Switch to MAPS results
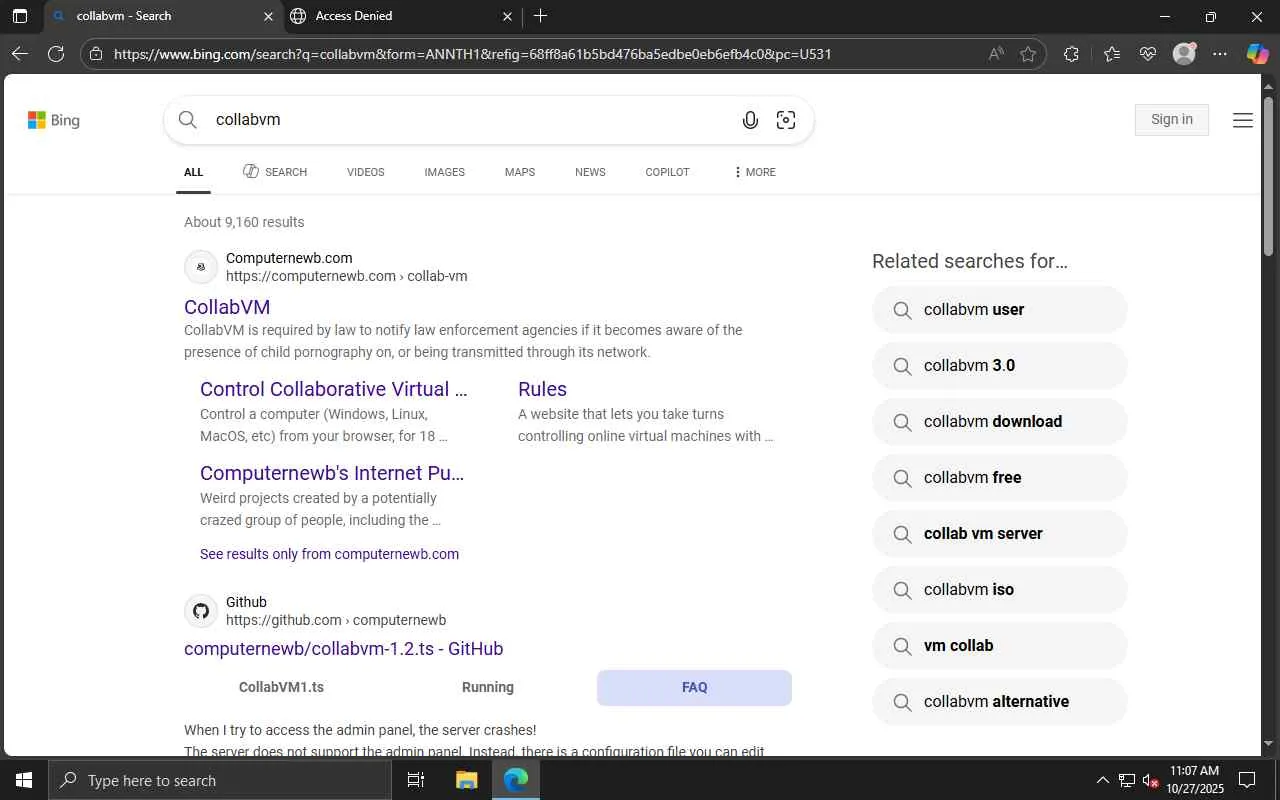This screenshot has width=1280, height=800. click(520, 172)
